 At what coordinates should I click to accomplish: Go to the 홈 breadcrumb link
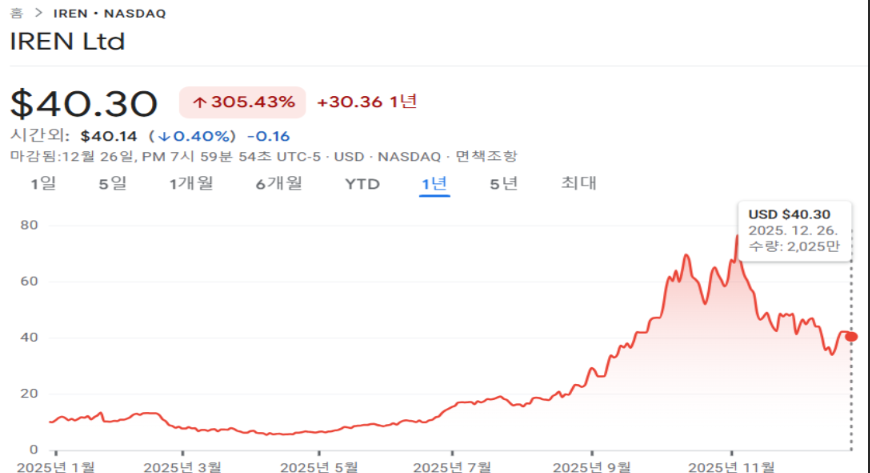coord(17,13)
